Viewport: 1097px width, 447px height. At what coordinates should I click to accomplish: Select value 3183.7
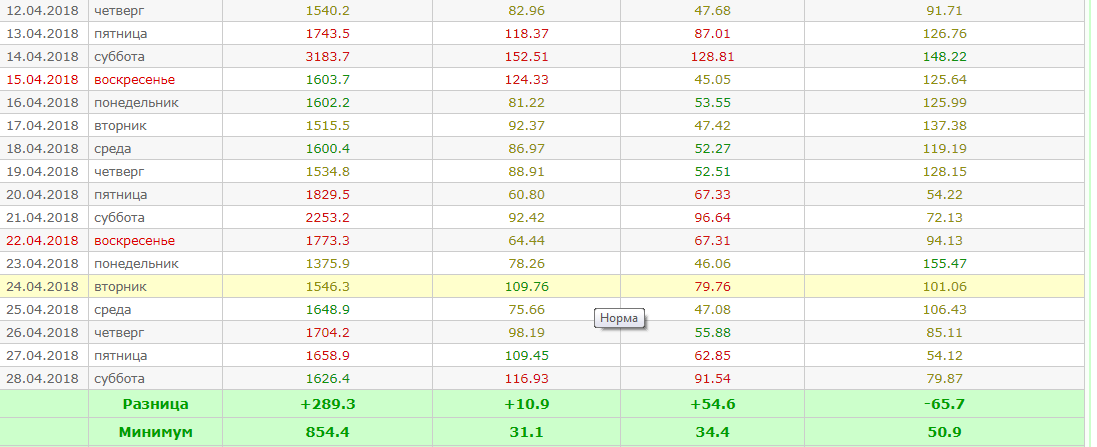coord(328,57)
